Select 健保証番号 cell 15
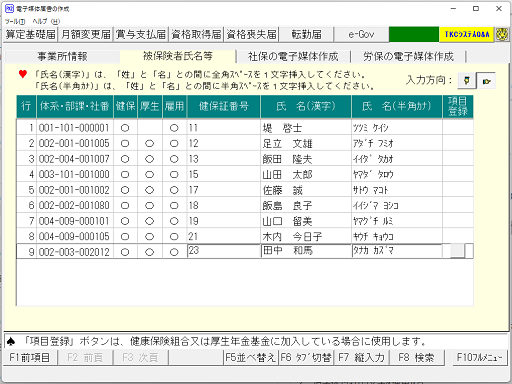Image resolution: width=512 pixels, height=384 pixels. pos(224,174)
